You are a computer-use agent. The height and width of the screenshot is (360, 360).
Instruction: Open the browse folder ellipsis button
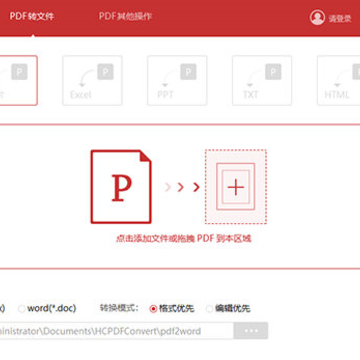(x=251, y=331)
